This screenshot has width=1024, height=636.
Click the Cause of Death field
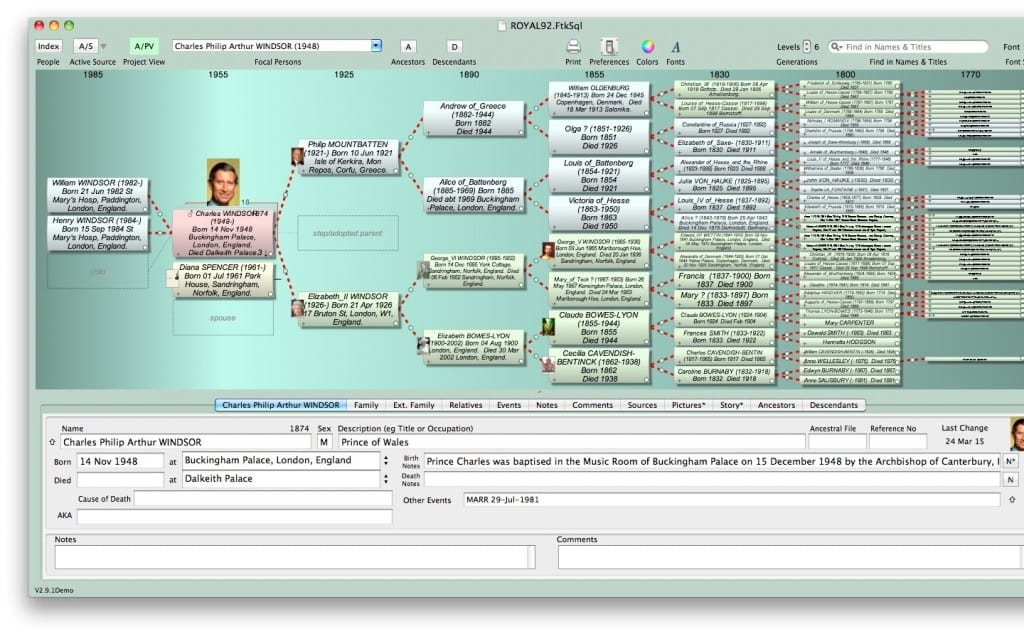[x=263, y=499]
